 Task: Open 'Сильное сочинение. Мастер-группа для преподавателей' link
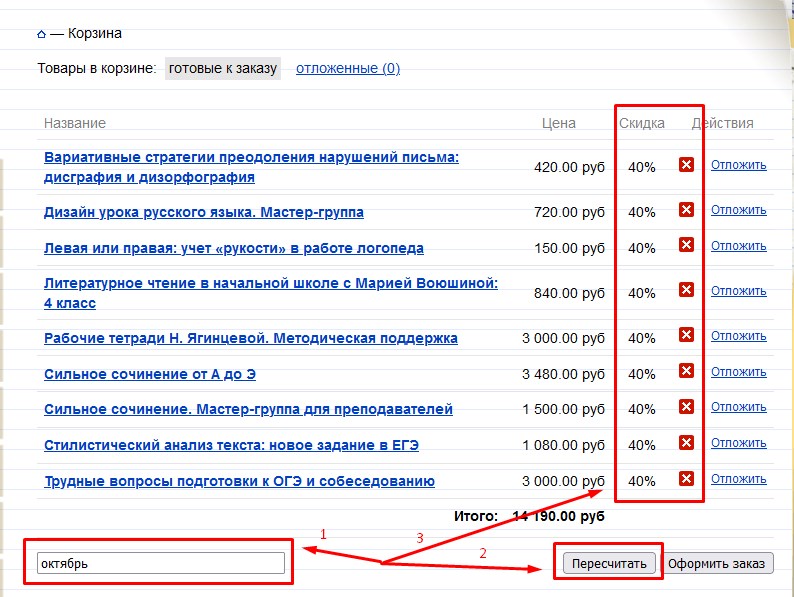pos(248,409)
